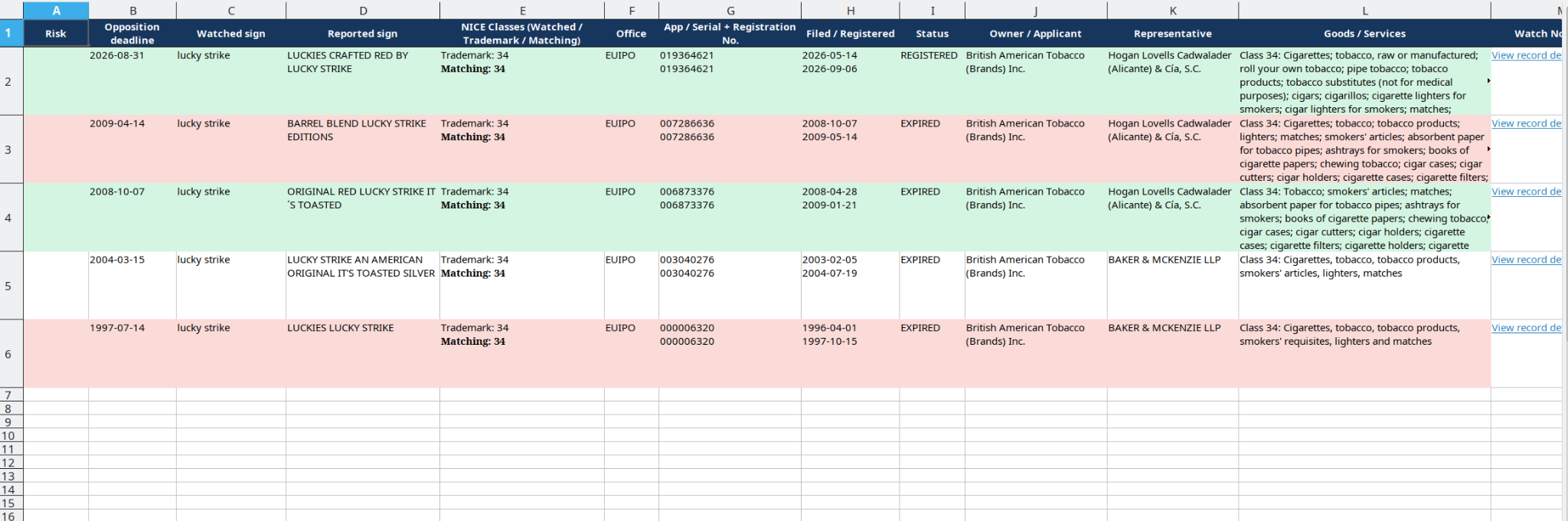This screenshot has width=1568, height=521.
Task: Open View record link for AN AMERICAN ORIGINAL row
Action: tap(1526, 260)
